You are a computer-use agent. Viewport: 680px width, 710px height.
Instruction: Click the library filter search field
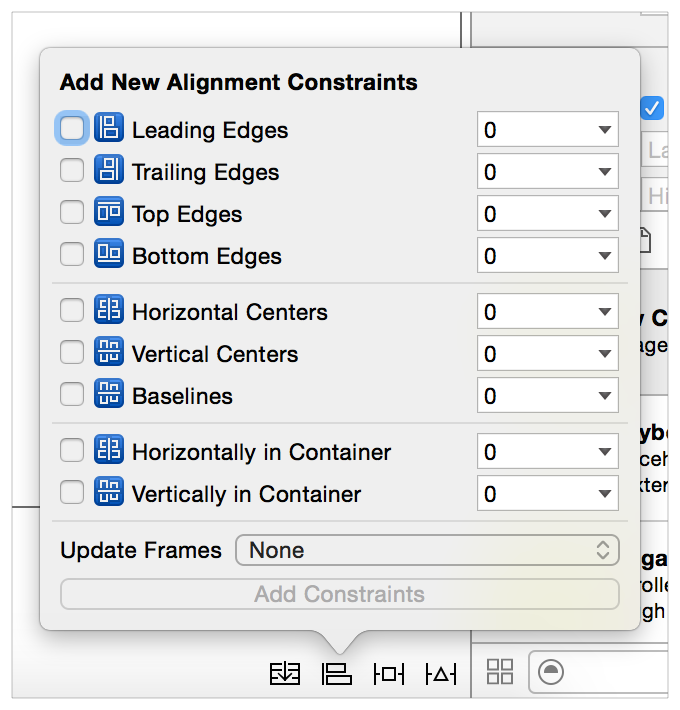[599, 672]
